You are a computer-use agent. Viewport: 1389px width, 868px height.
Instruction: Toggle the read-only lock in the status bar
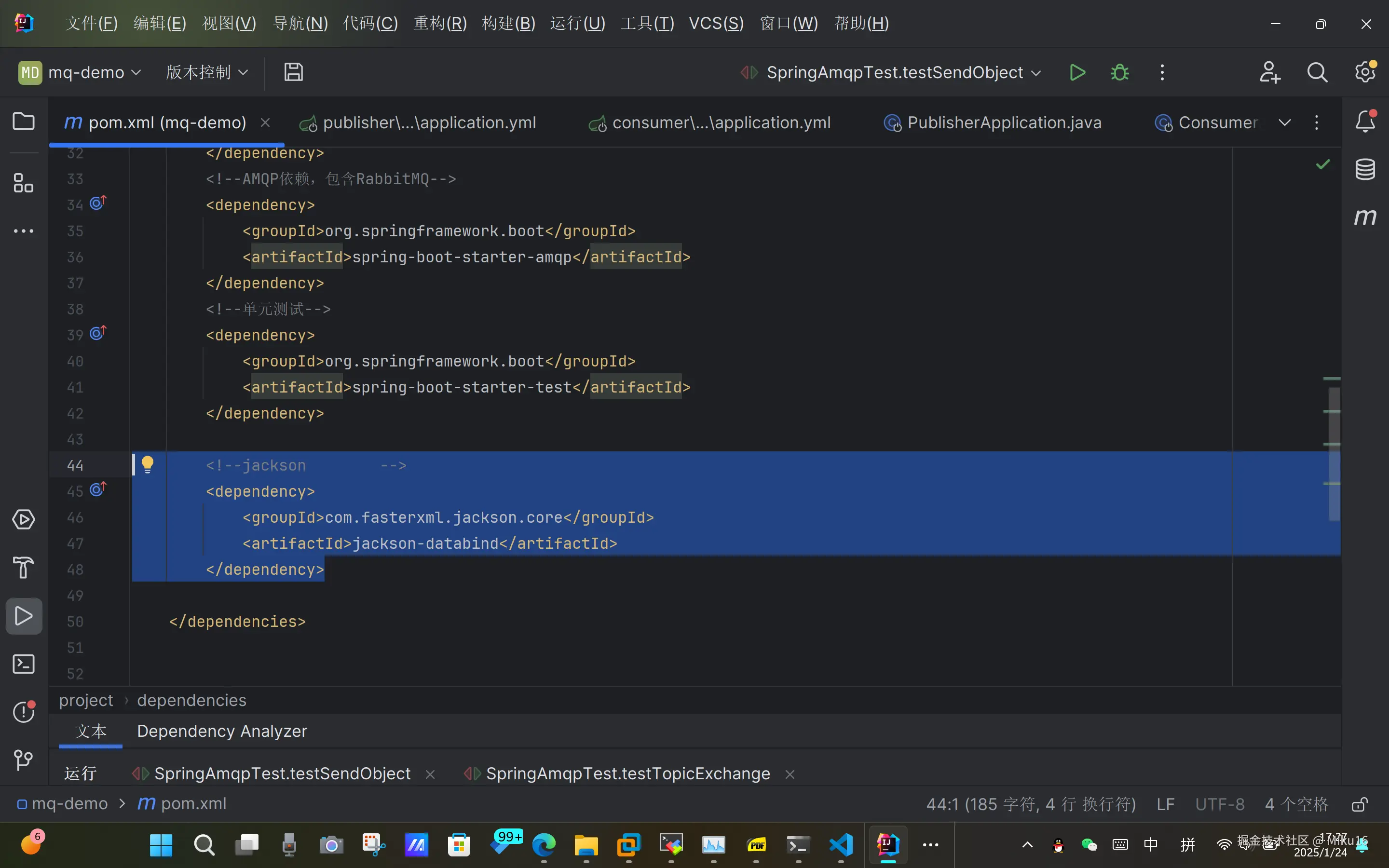1359,804
